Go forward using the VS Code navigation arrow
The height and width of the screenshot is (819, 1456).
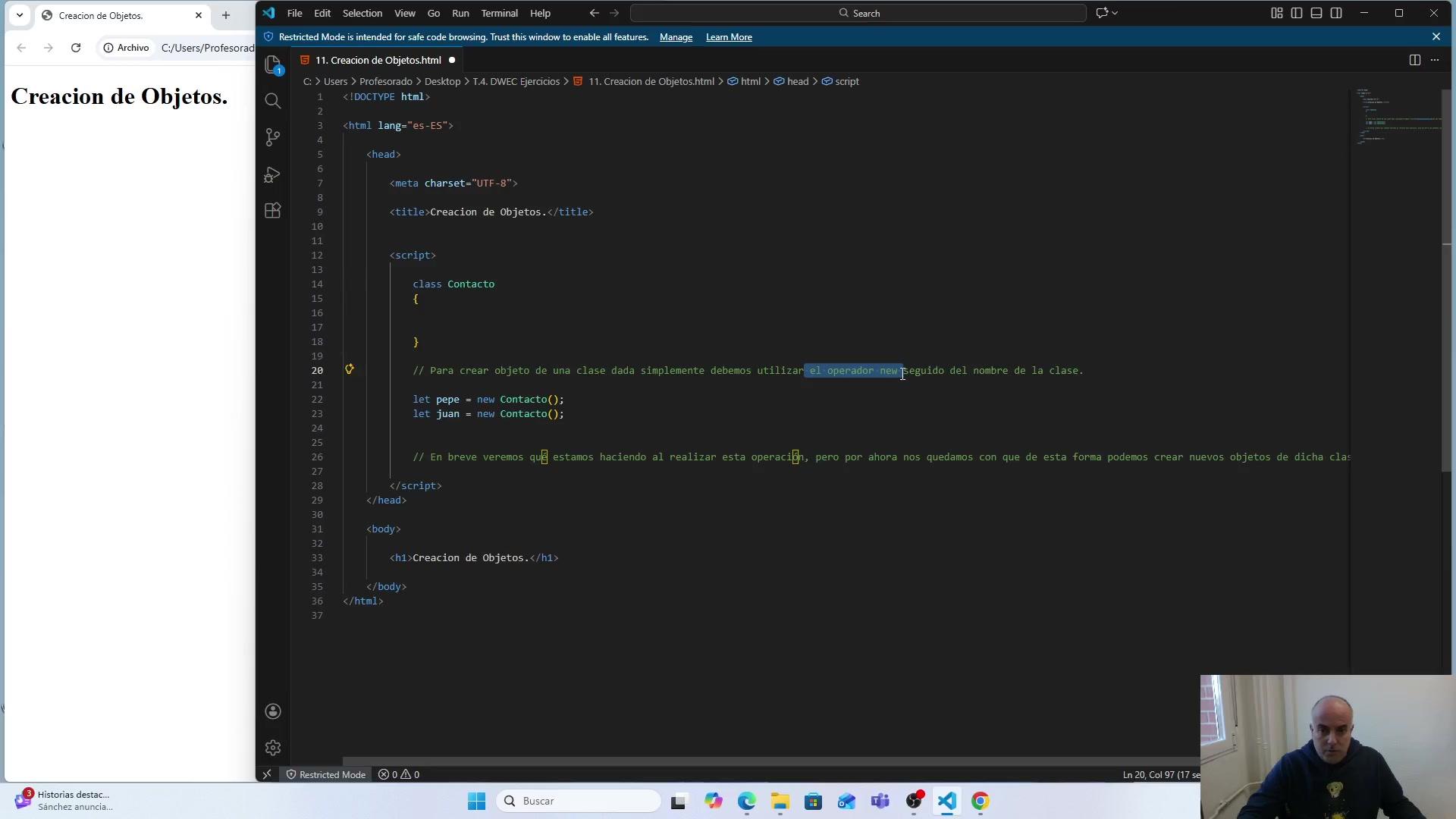pyautogui.click(x=614, y=13)
